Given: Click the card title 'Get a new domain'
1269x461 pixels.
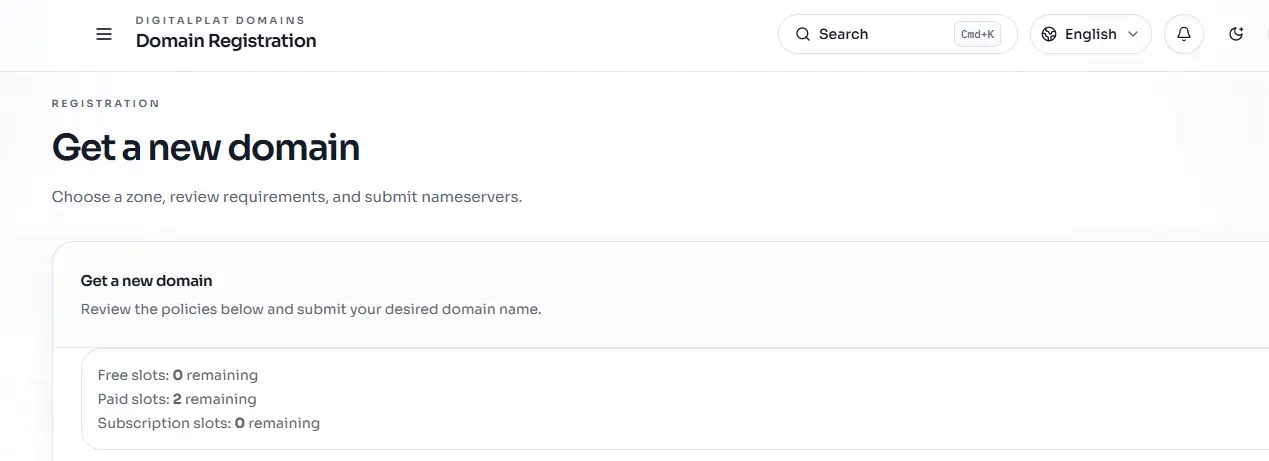Looking at the screenshot, I should 147,281.
